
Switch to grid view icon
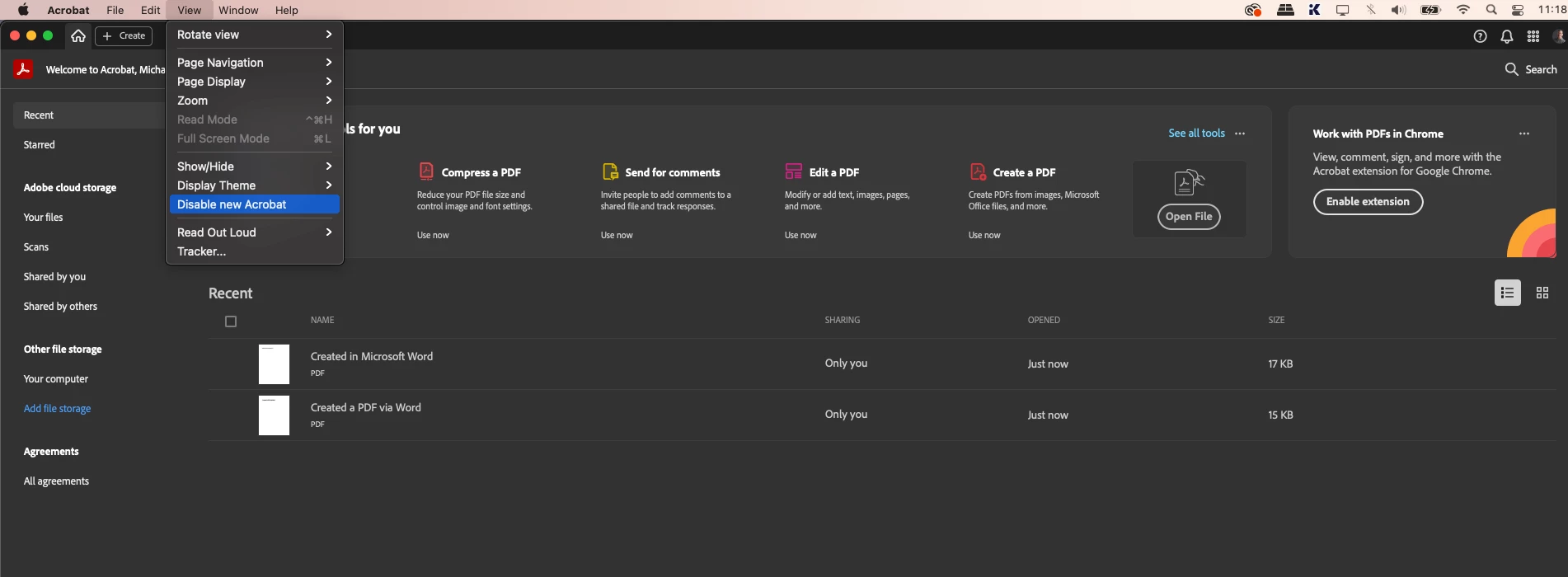pyautogui.click(x=1542, y=293)
